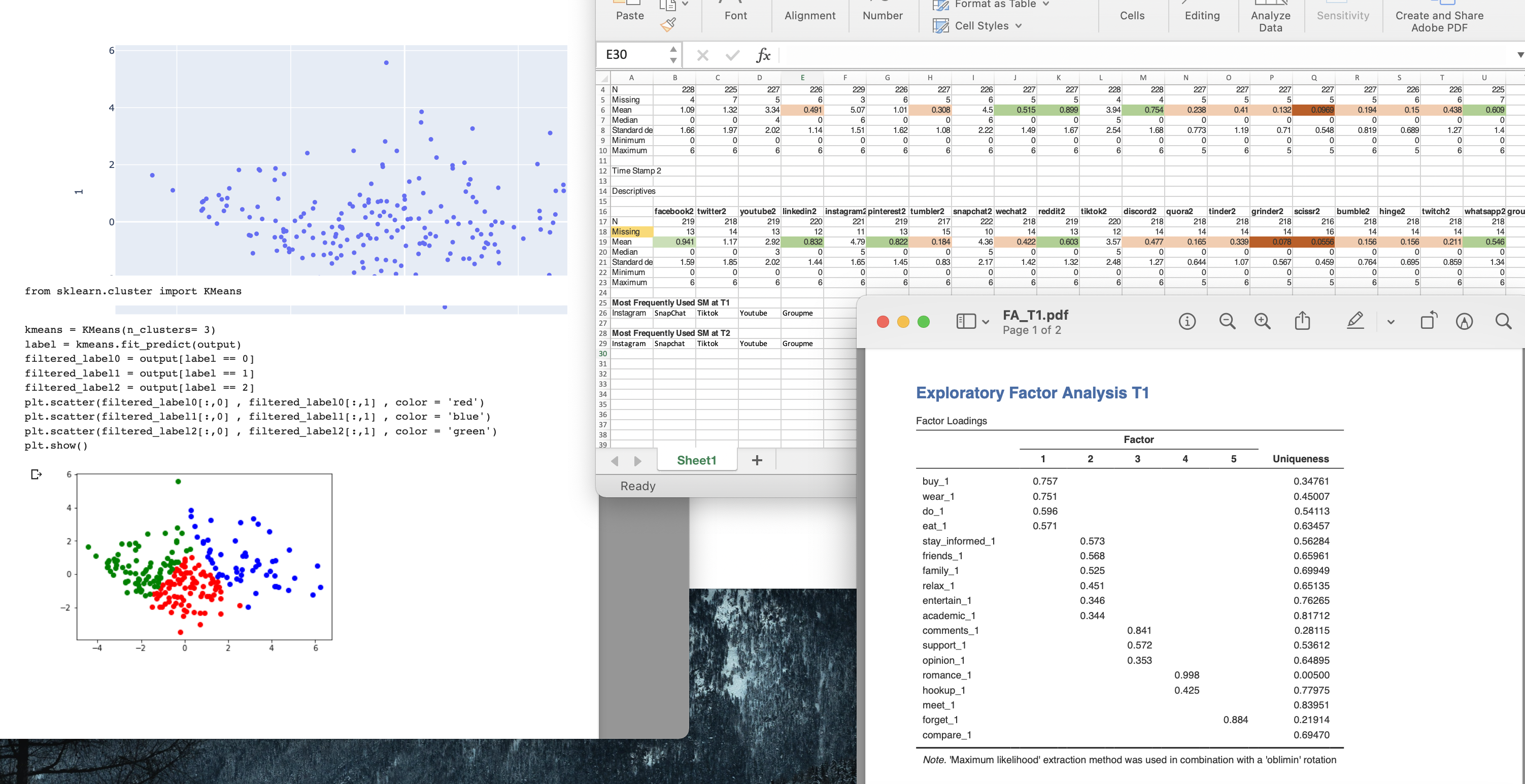Open the highlight color dropdown chevron
This screenshot has height=784, width=1525.
pyautogui.click(x=1391, y=322)
